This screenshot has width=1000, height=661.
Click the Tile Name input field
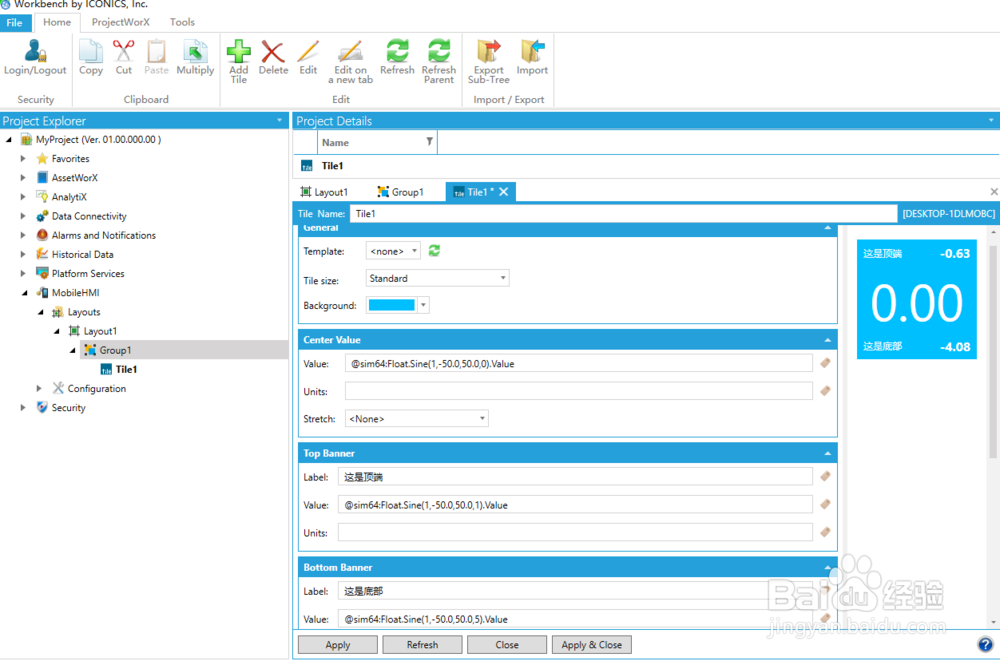(623, 214)
